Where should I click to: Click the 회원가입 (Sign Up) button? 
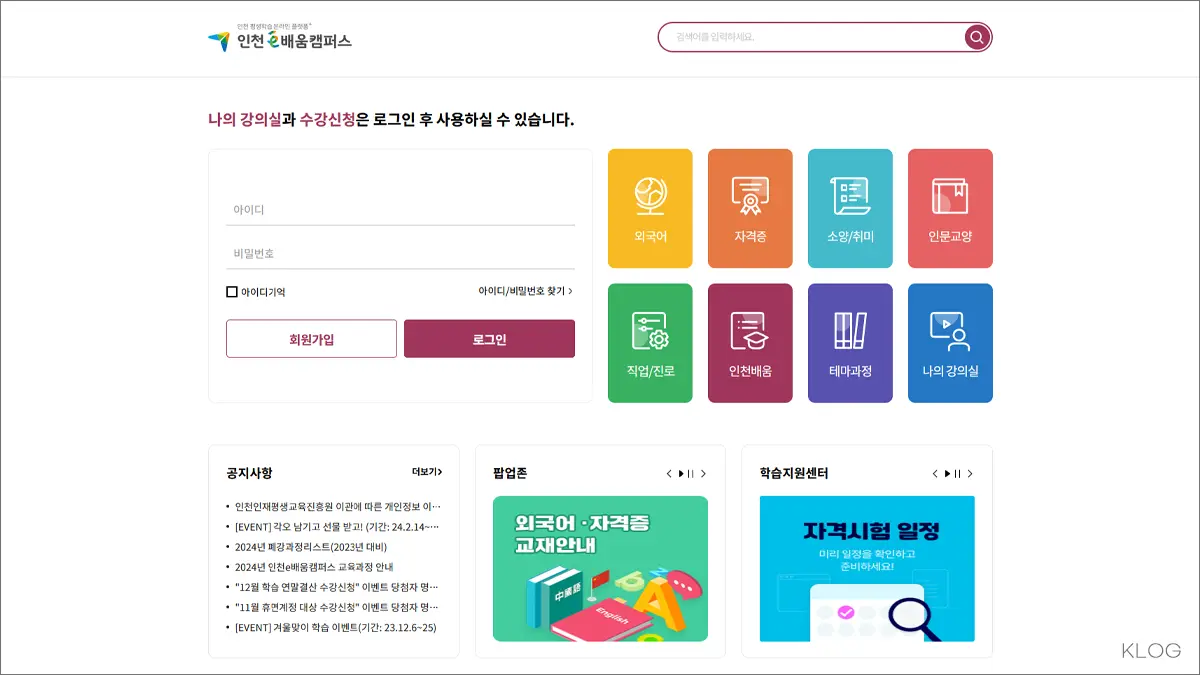tap(311, 338)
